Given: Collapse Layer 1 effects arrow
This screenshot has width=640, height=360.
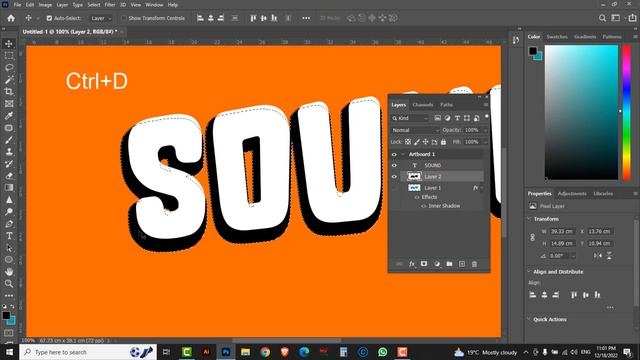Looking at the screenshot, I should tap(482, 188).
